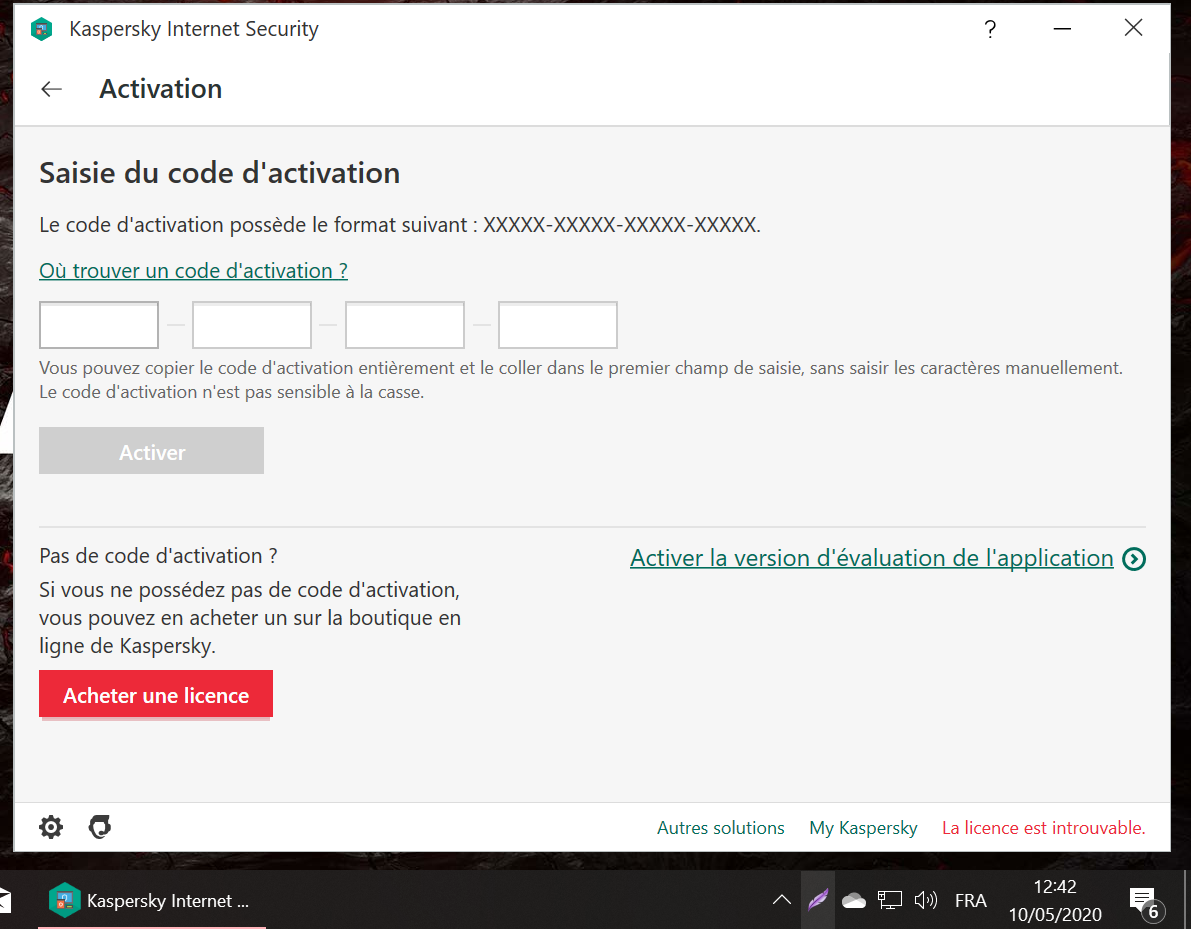The width and height of the screenshot is (1191, 929).
Task: Open the notification center with 6 alerts
Action: click(1145, 902)
